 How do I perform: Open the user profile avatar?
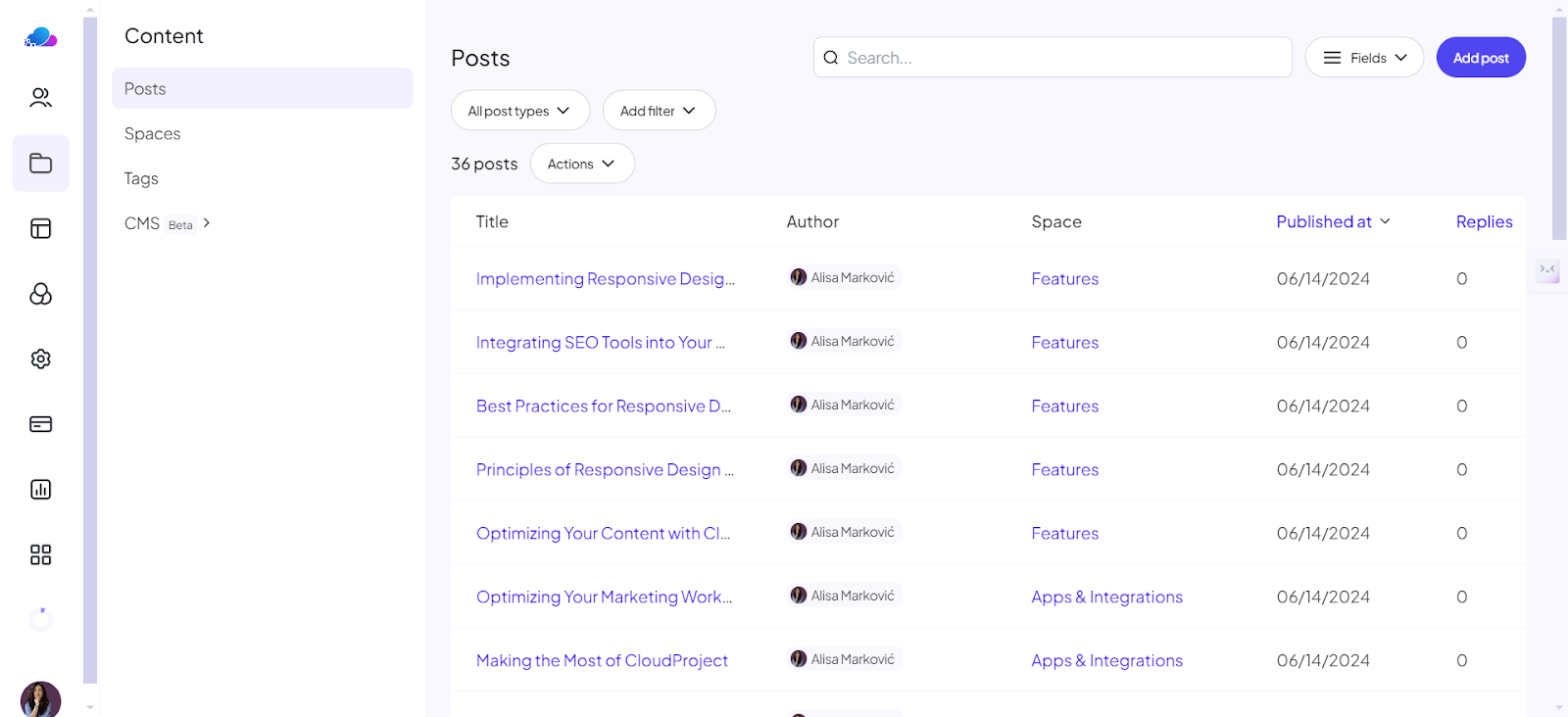(x=40, y=699)
